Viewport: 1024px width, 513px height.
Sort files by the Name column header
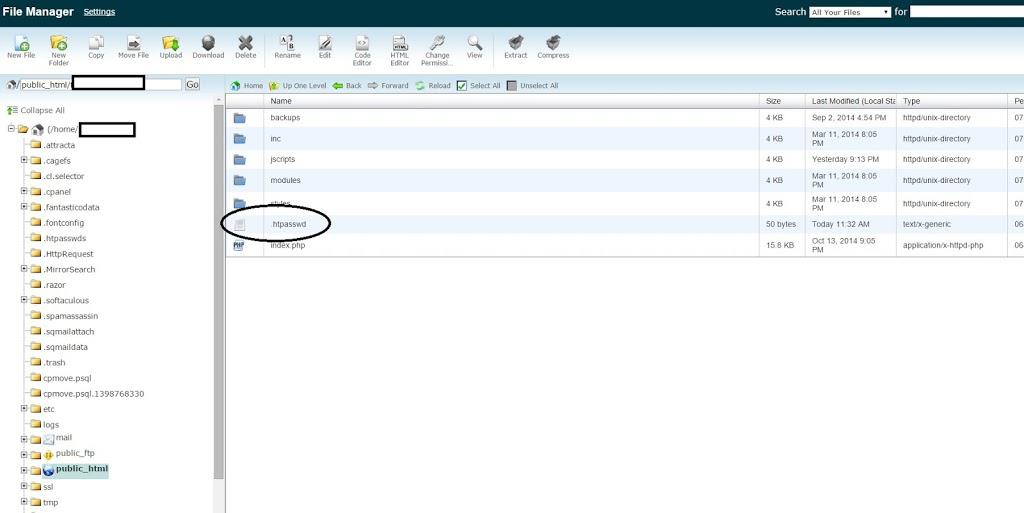click(281, 101)
